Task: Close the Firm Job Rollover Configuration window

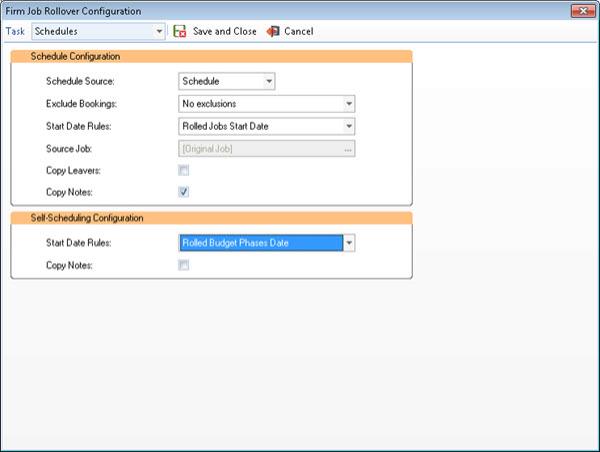Action: tap(583, 11)
